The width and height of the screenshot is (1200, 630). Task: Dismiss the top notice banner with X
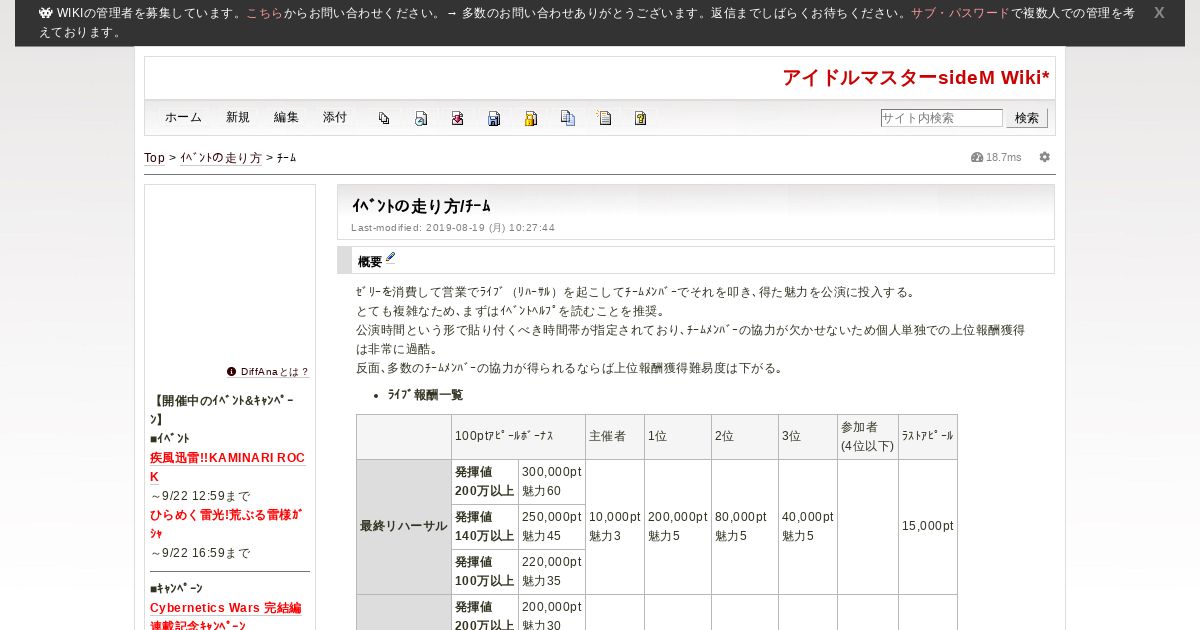pyautogui.click(x=1159, y=13)
